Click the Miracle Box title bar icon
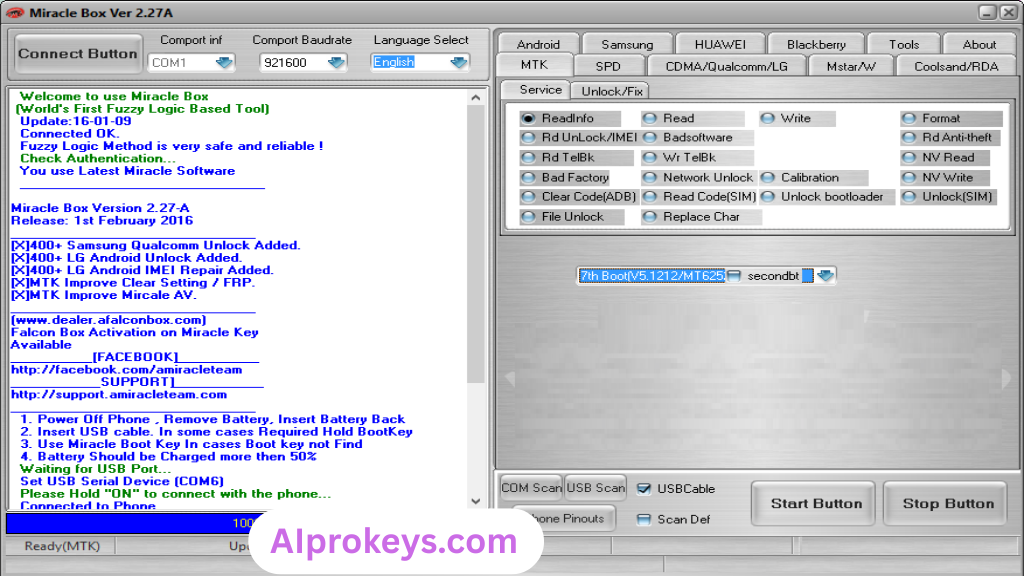 point(15,12)
